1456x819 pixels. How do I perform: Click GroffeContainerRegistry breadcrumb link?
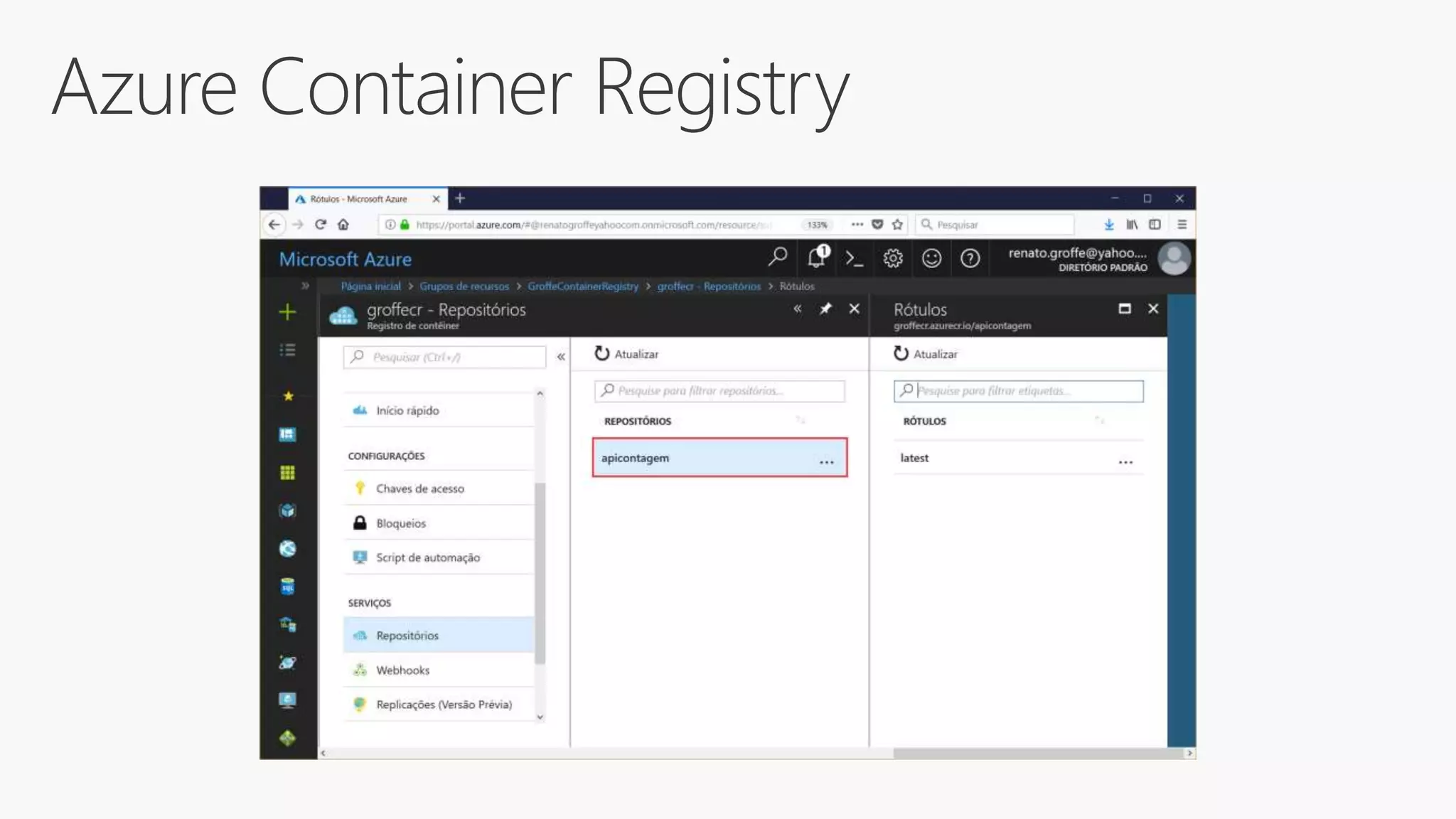pos(583,286)
